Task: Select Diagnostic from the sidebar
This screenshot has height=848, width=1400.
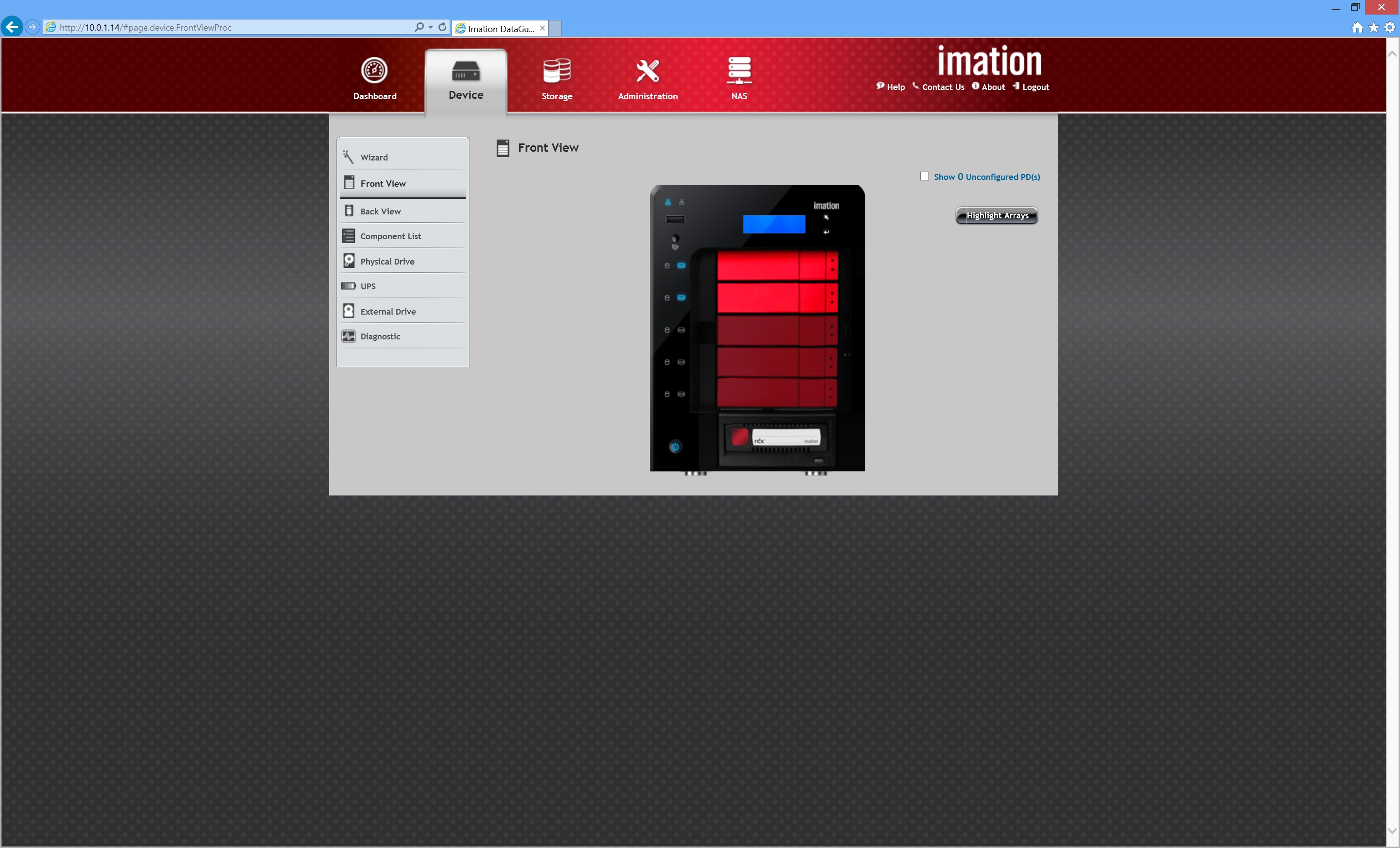Action: pos(380,336)
